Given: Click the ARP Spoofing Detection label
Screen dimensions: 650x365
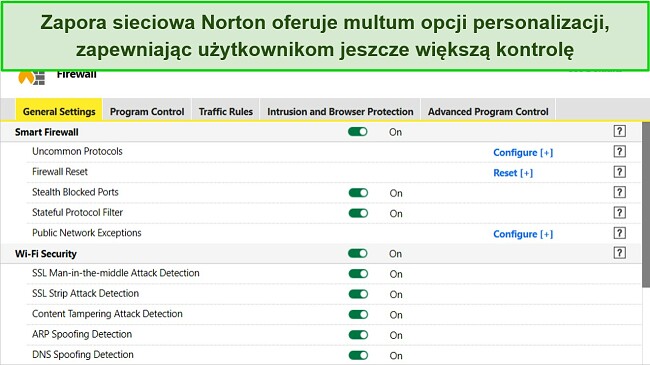Looking at the screenshot, I should click(82, 334).
